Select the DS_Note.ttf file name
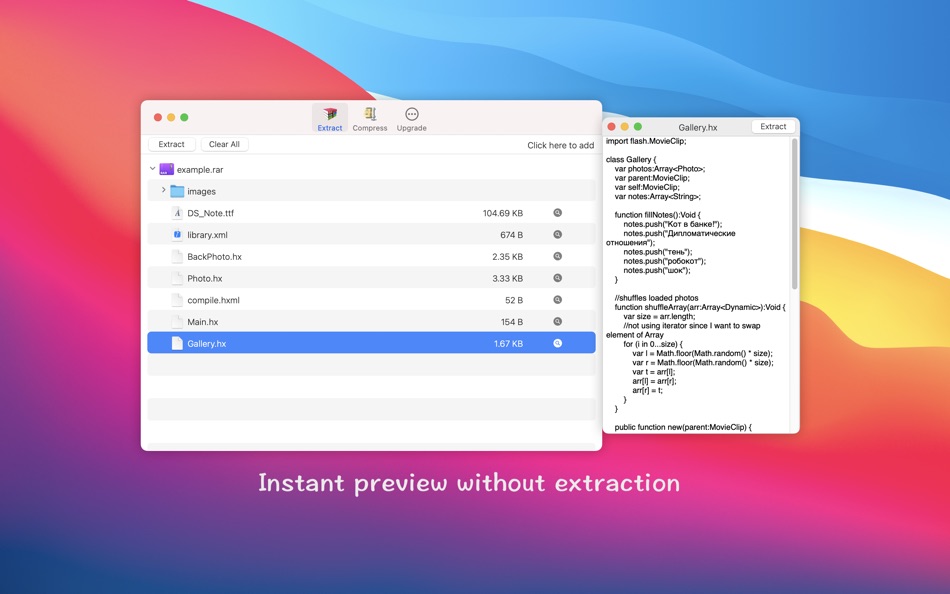This screenshot has height=594, width=950. coord(210,213)
